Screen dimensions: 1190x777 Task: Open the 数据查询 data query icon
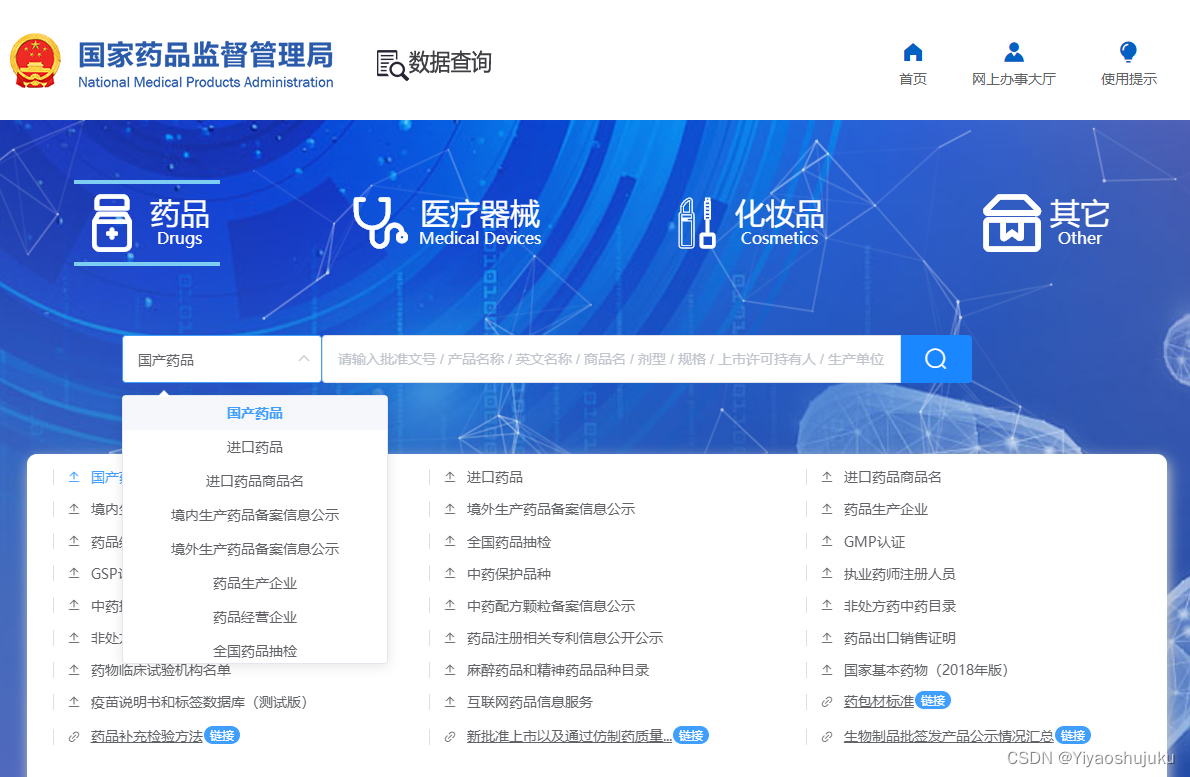tap(392, 64)
